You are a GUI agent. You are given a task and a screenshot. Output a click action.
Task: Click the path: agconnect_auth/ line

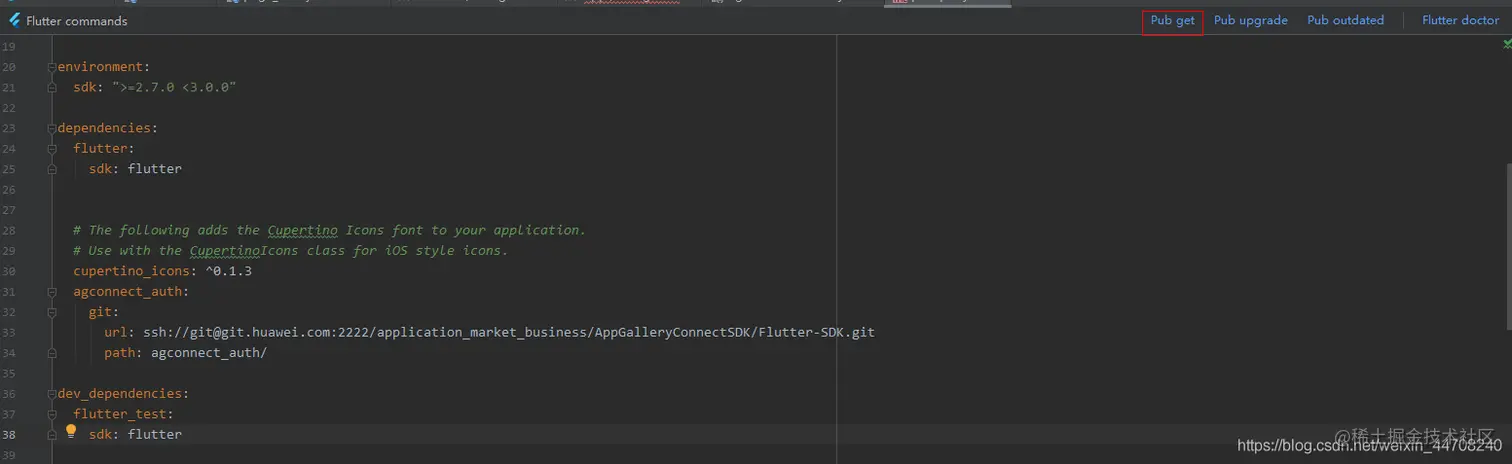(x=185, y=353)
